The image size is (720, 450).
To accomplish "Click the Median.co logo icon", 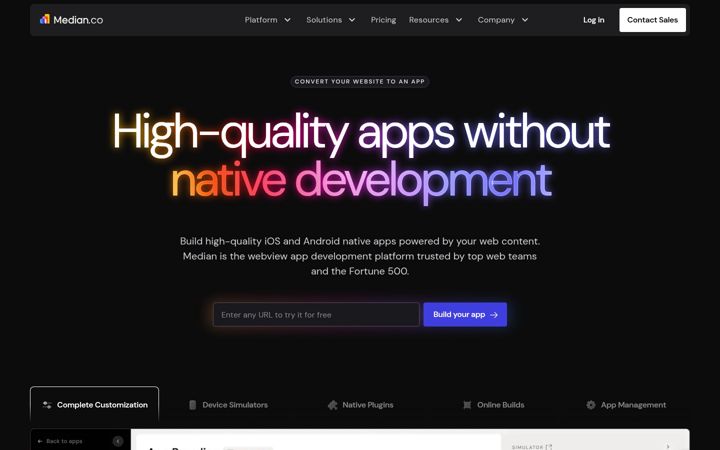I will point(45,19).
